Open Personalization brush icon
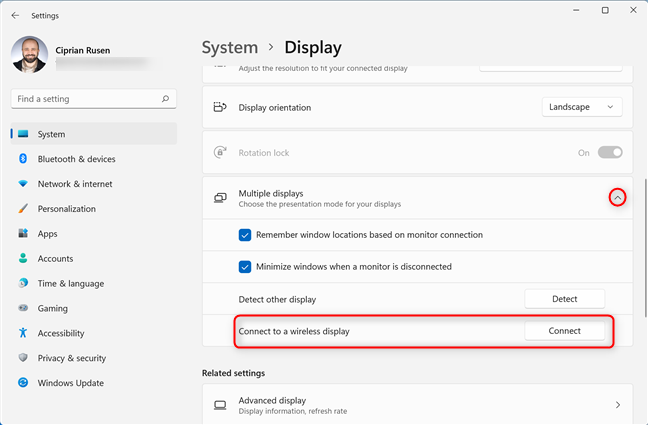The width and height of the screenshot is (648, 425). point(23,208)
